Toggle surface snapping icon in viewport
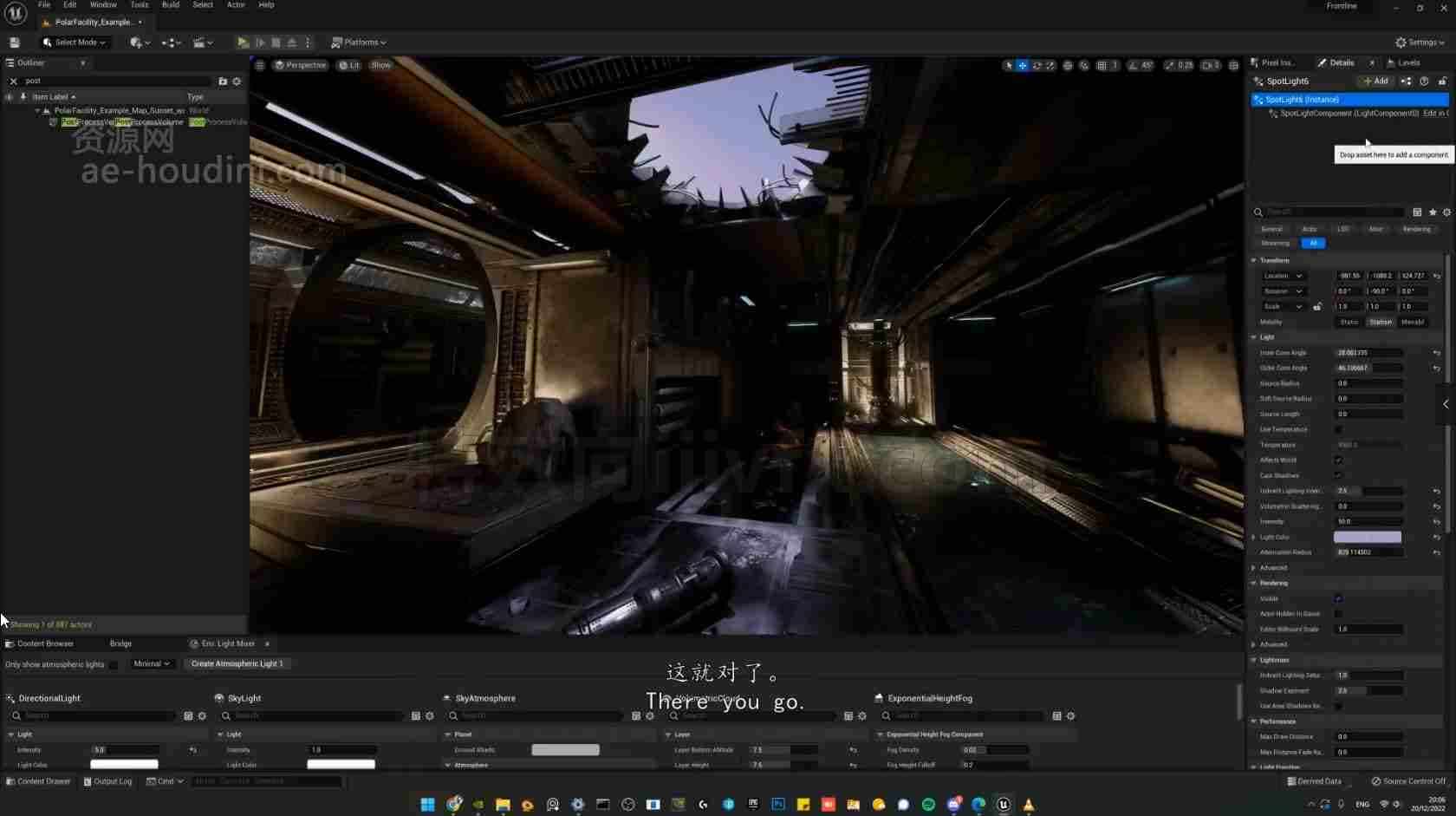 pyautogui.click(x=1084, y=65)
